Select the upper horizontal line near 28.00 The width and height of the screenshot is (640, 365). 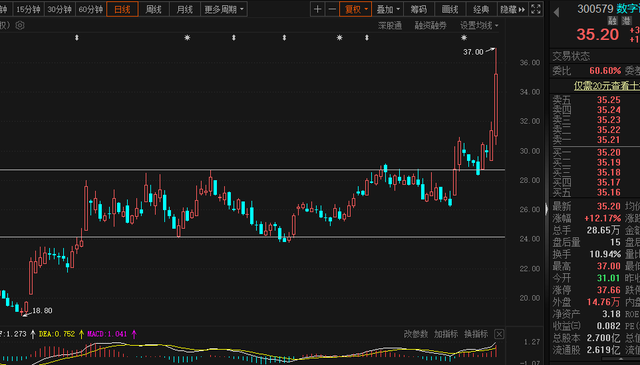(252, 169)
